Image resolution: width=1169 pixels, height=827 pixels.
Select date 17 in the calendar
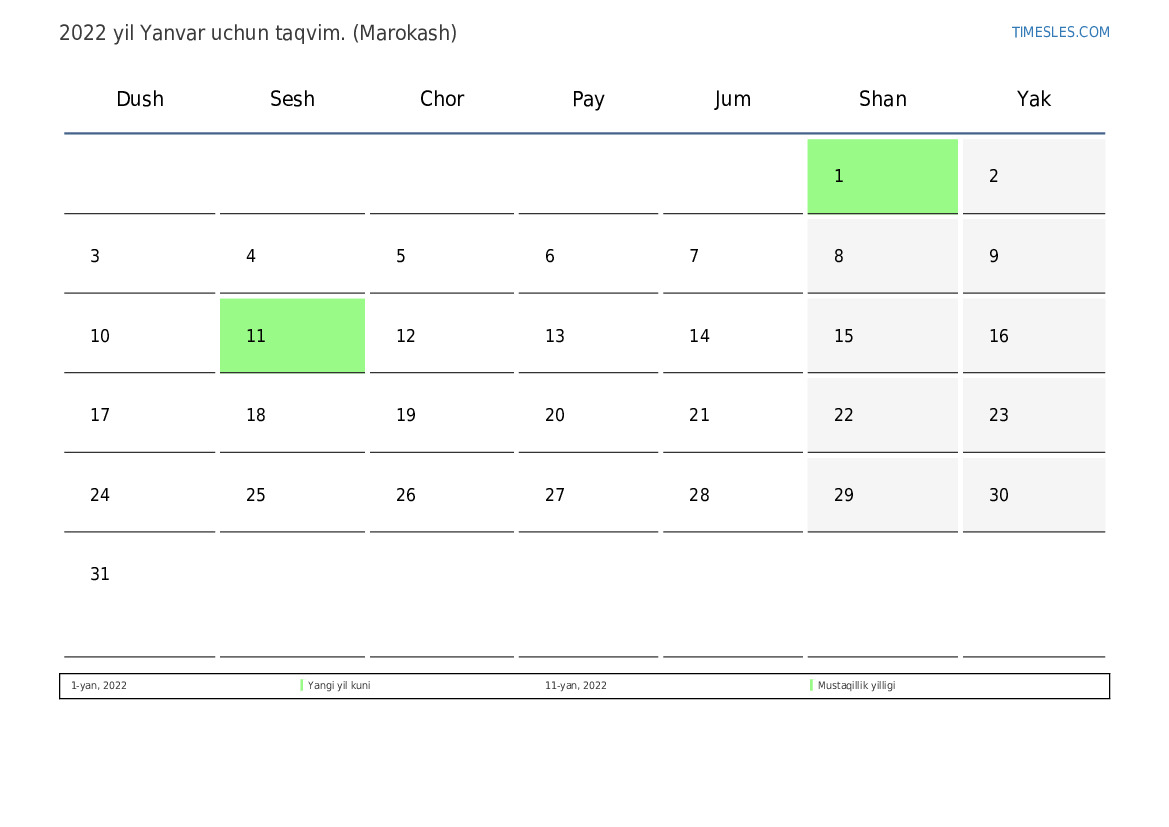139,415
